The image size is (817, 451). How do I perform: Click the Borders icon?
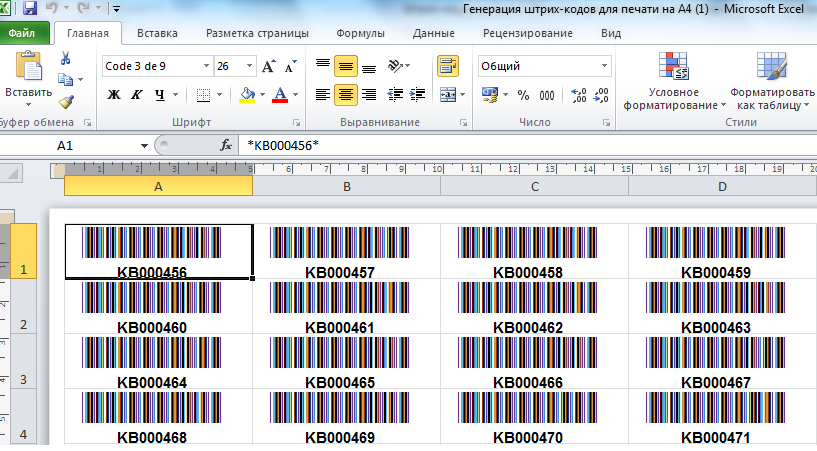[x=203, y=95]
